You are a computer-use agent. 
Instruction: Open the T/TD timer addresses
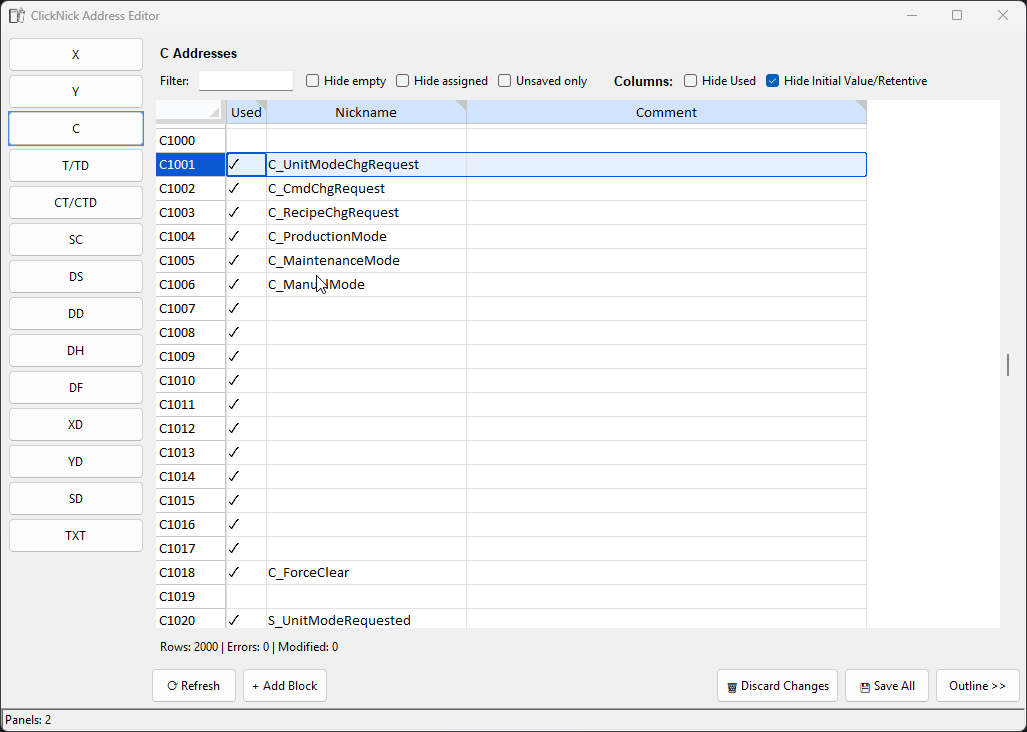pyautogui.click(x=76, y=166)
